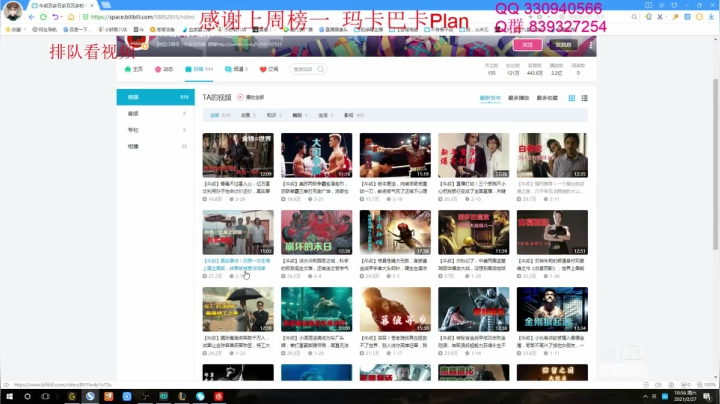Open the three-dot more menu on profile banner
720x404 pixels.
coord(591,45)
